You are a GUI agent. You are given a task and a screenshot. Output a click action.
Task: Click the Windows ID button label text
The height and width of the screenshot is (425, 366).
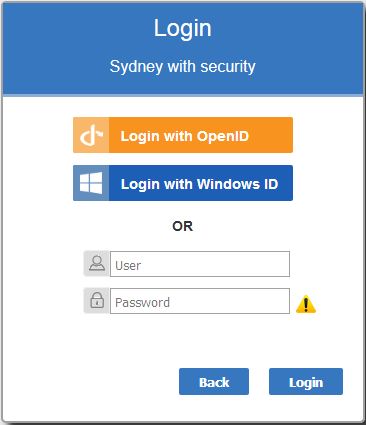tap(199, 184)
